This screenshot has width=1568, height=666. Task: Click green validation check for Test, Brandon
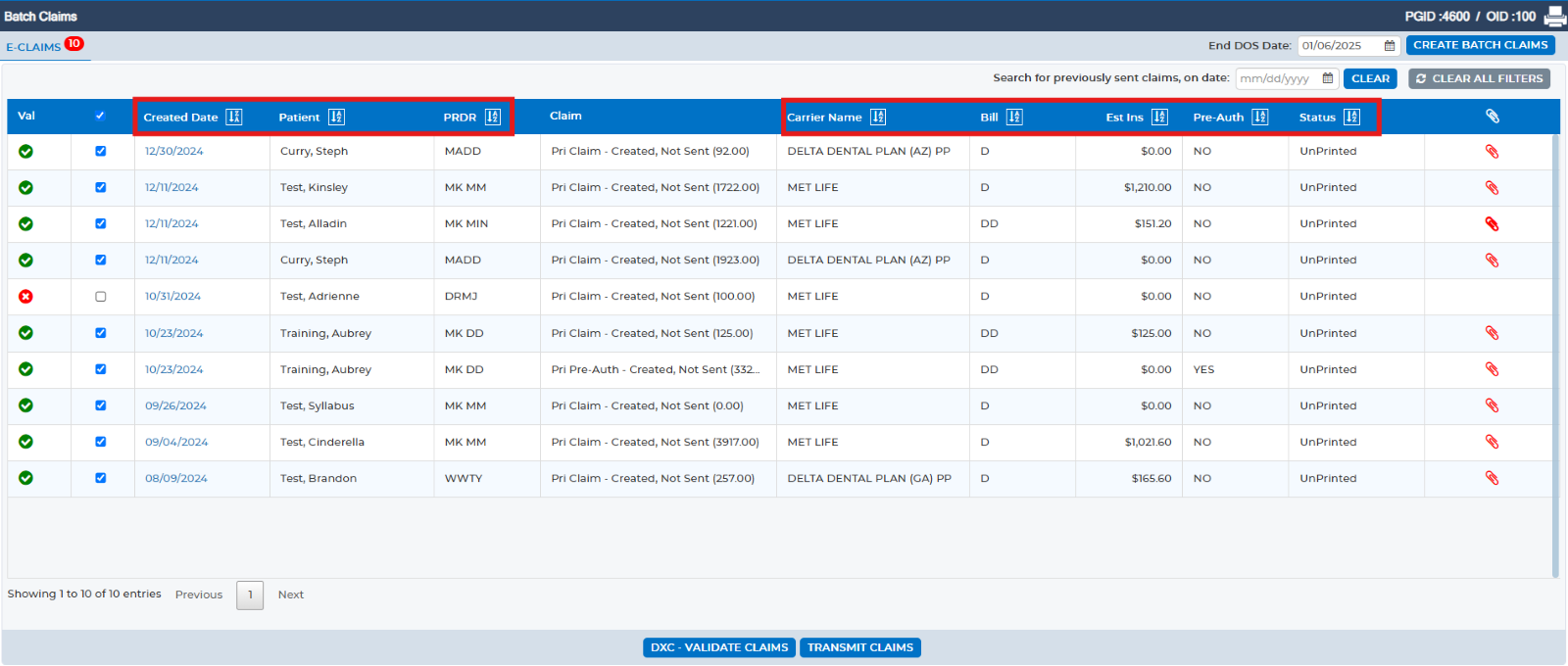click(26, 478)
